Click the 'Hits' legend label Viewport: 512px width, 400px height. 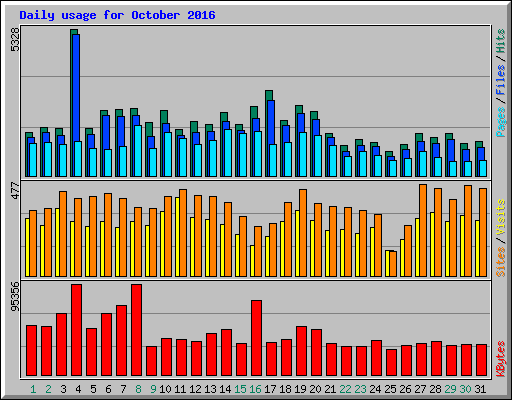click(x=501, y=41)
